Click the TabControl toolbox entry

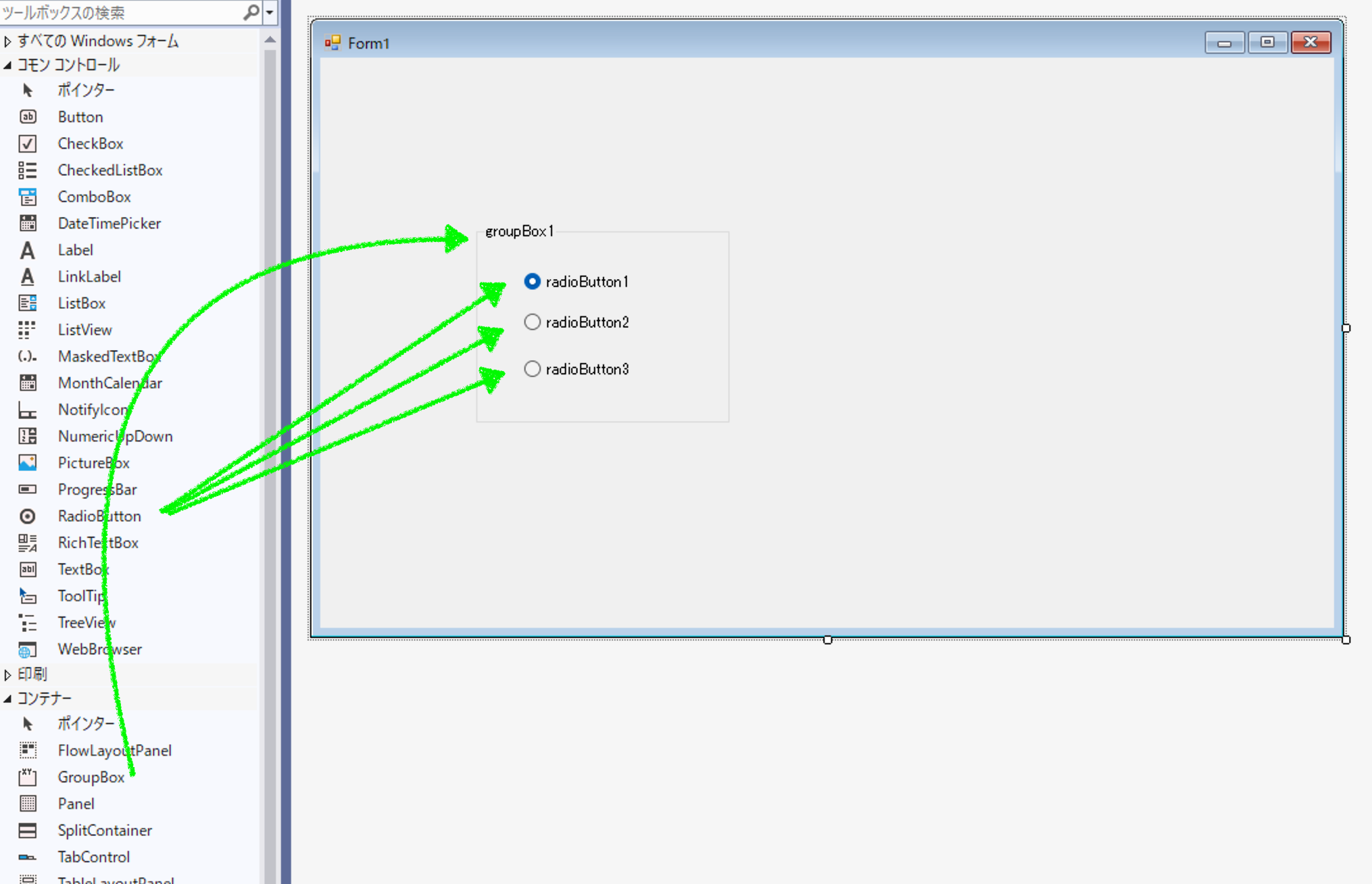coord(93,857)
